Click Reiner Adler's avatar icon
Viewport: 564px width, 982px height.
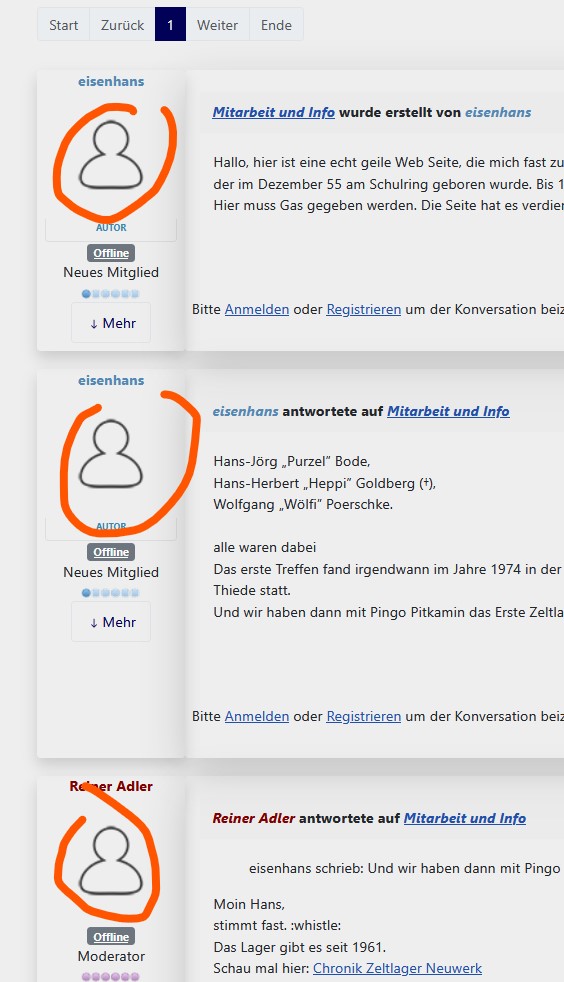111,861
